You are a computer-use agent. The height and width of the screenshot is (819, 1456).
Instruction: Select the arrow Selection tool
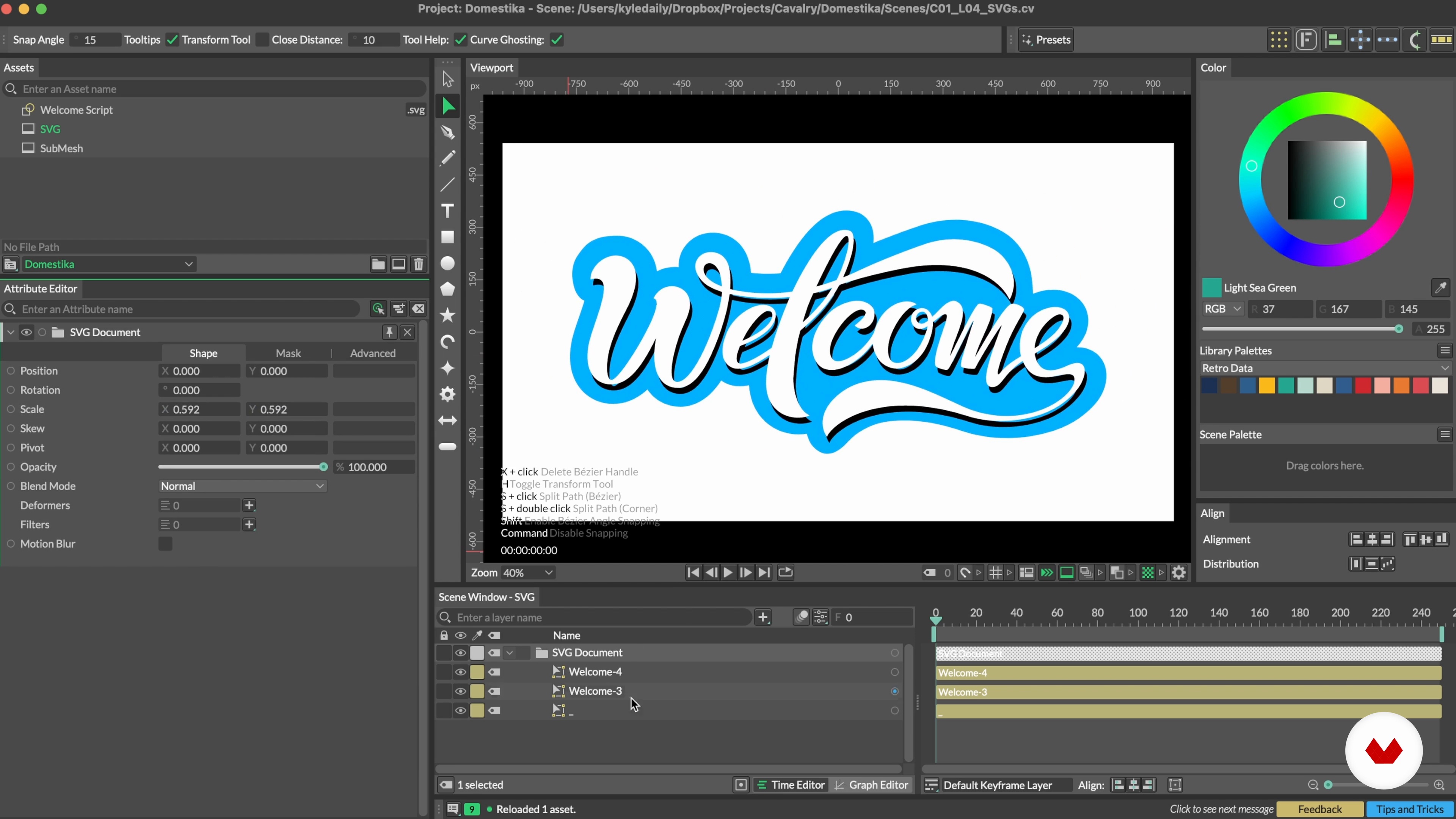tap(448, 79)
